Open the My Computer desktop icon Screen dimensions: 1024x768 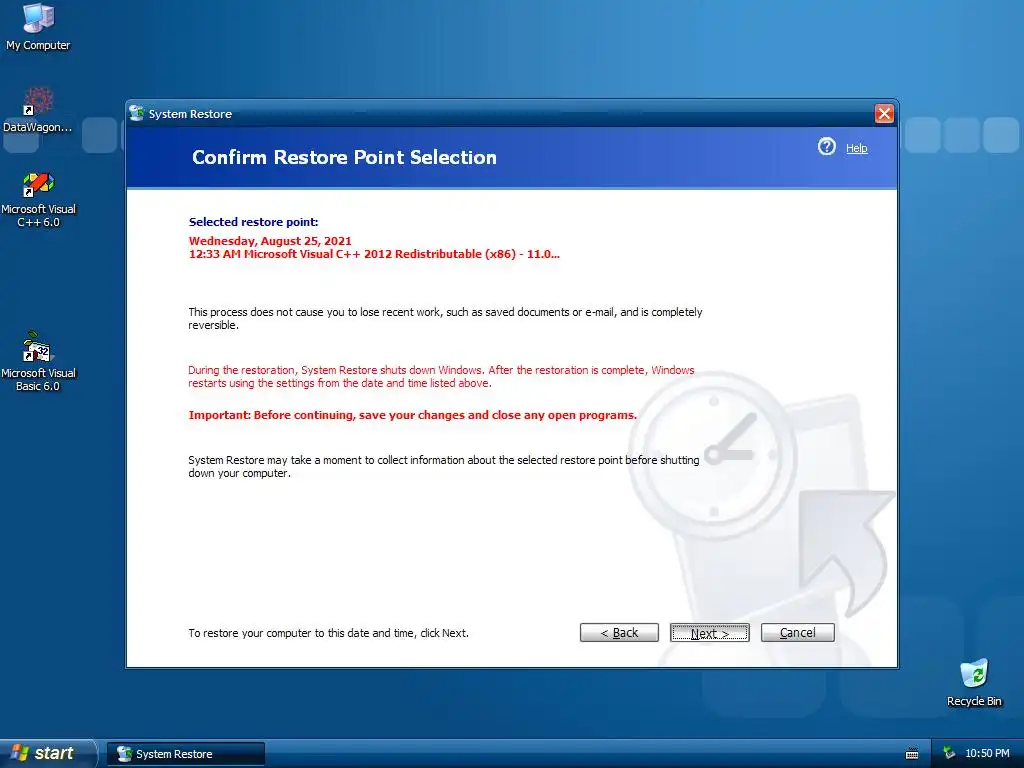click(38, 26)
